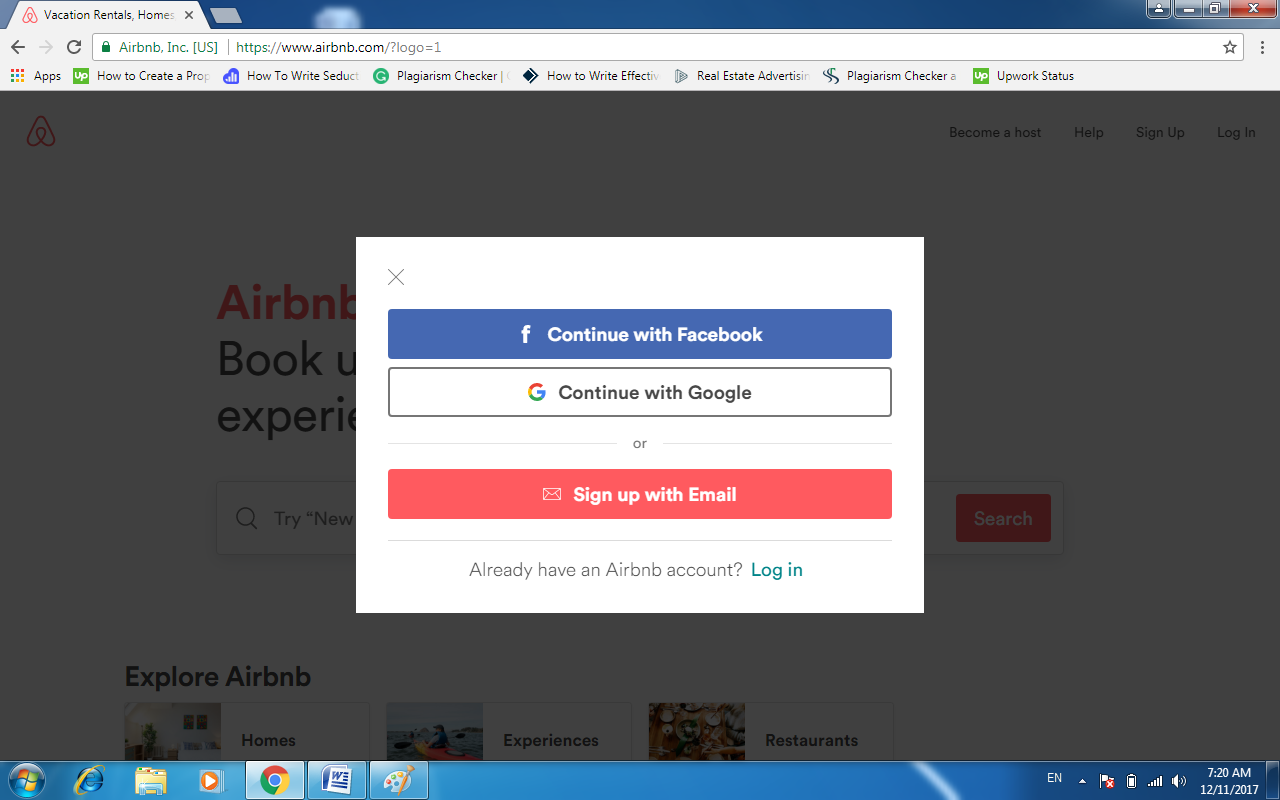Click the Chrome user profile button
Image resolution: width=1280 pixels, height=800 pixels.
click(1159, 8)
